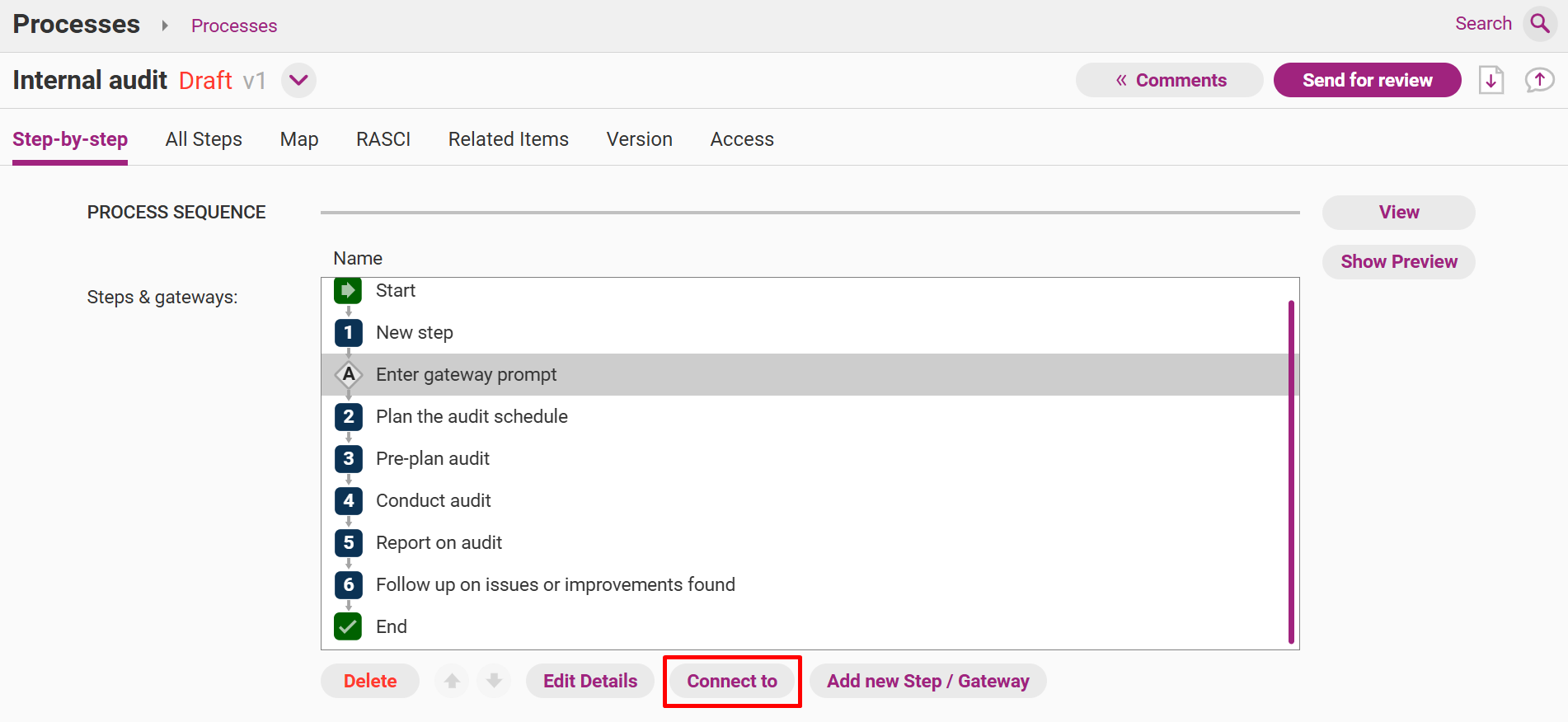
Task: Open the All Steps tab
Action: point(204,139)
